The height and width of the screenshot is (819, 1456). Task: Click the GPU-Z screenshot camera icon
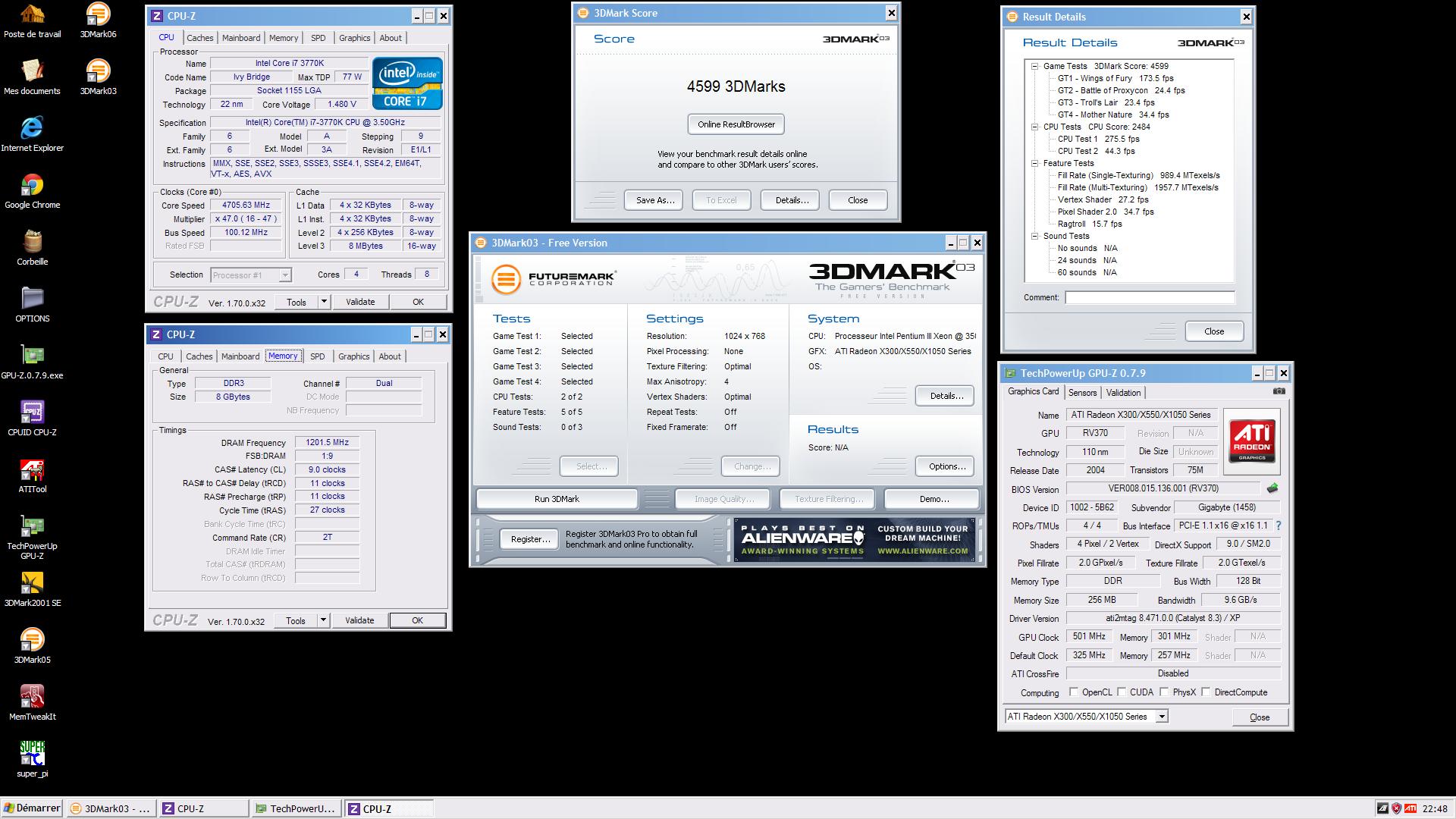coord(1279,391)
